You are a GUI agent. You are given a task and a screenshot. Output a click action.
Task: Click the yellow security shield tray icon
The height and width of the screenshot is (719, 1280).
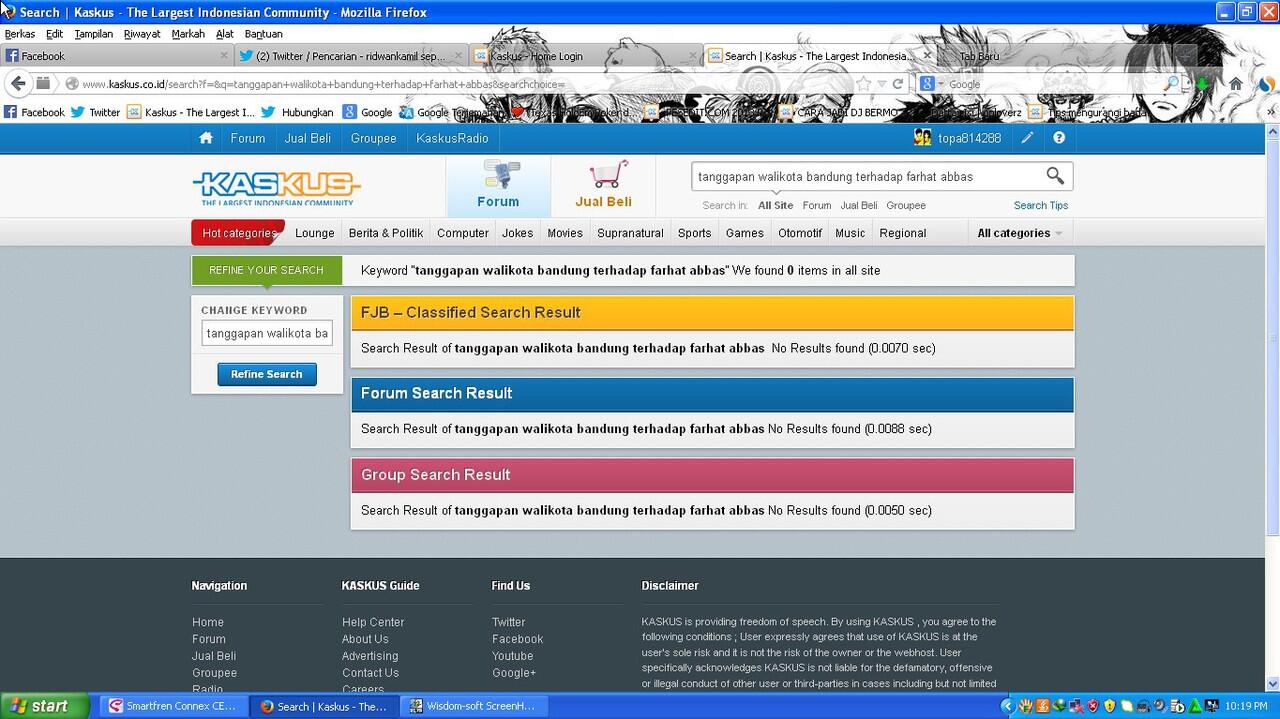tap(1109, 706)
